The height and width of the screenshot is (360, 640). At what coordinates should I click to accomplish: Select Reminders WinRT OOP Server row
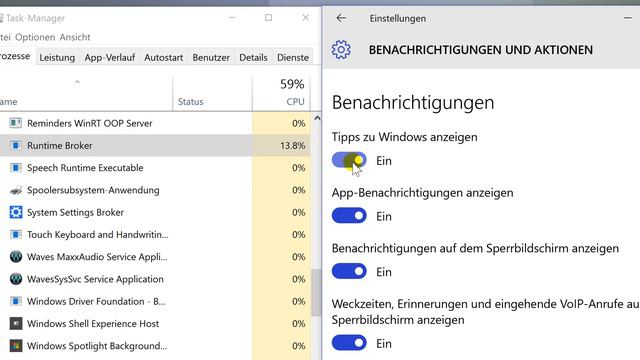pyautogui.click(x=155, y=123)
